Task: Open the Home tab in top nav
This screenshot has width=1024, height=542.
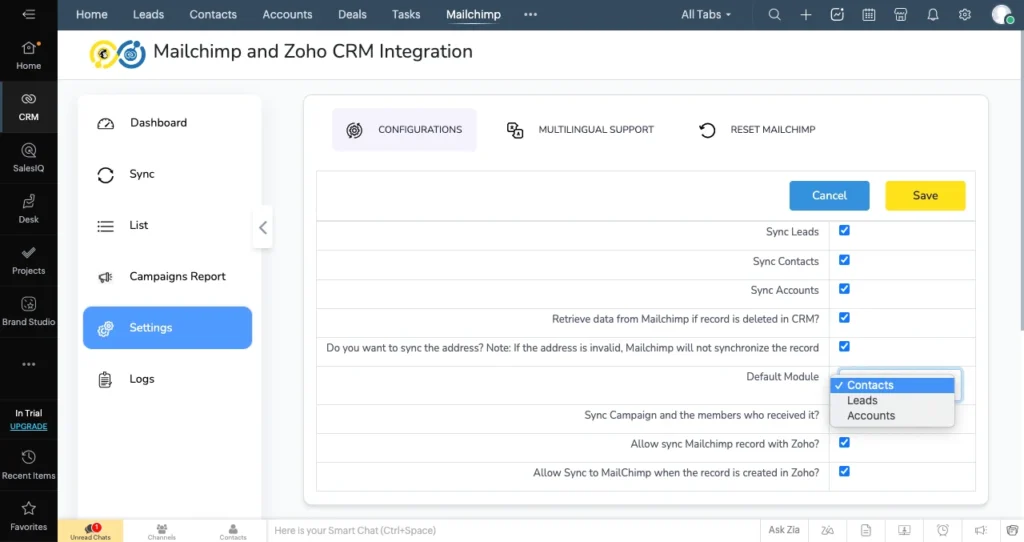Action: tap(91, 14)
